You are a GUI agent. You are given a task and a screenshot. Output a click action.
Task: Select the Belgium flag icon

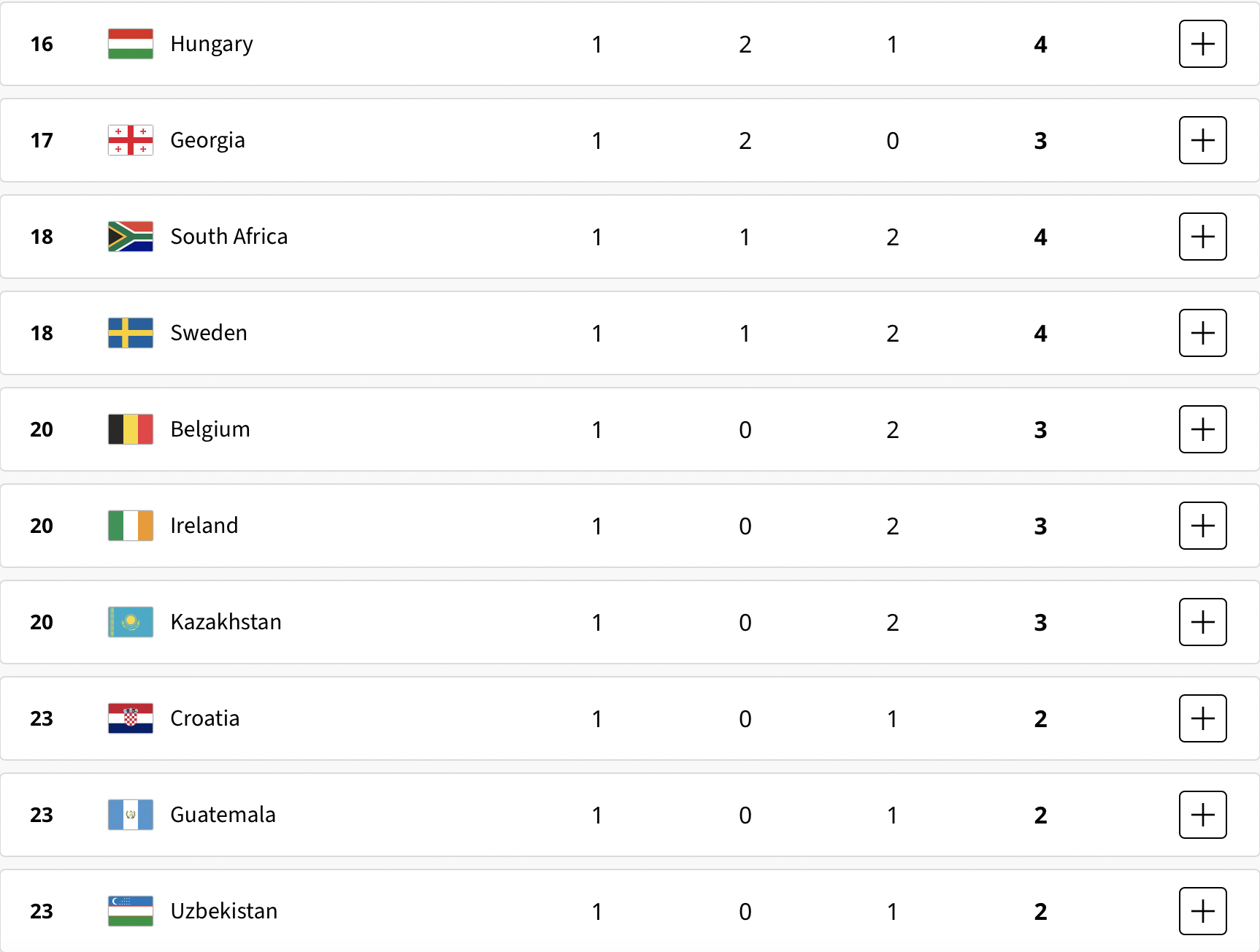pos(131,429)
